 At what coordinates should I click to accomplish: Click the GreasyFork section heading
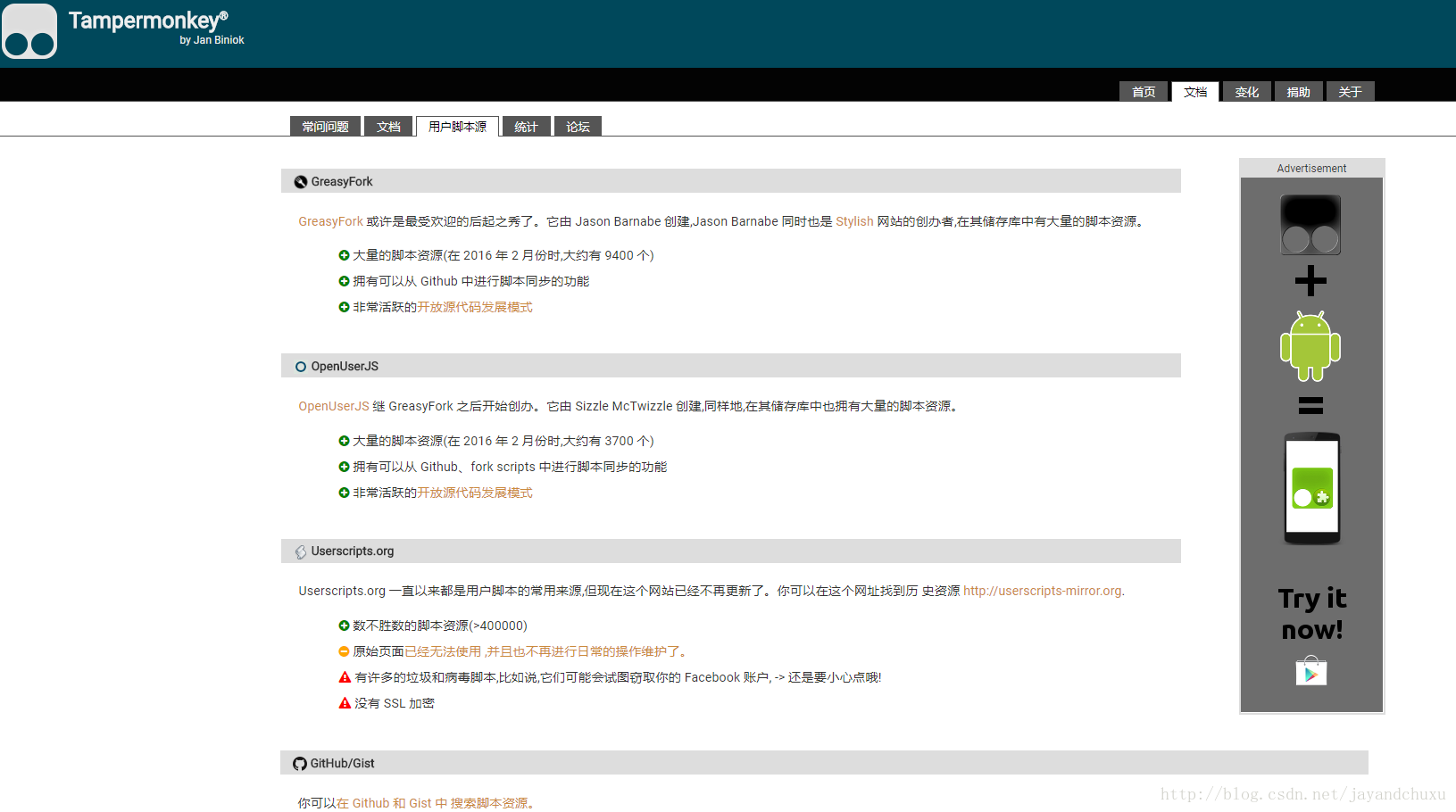tap(342, 182)
